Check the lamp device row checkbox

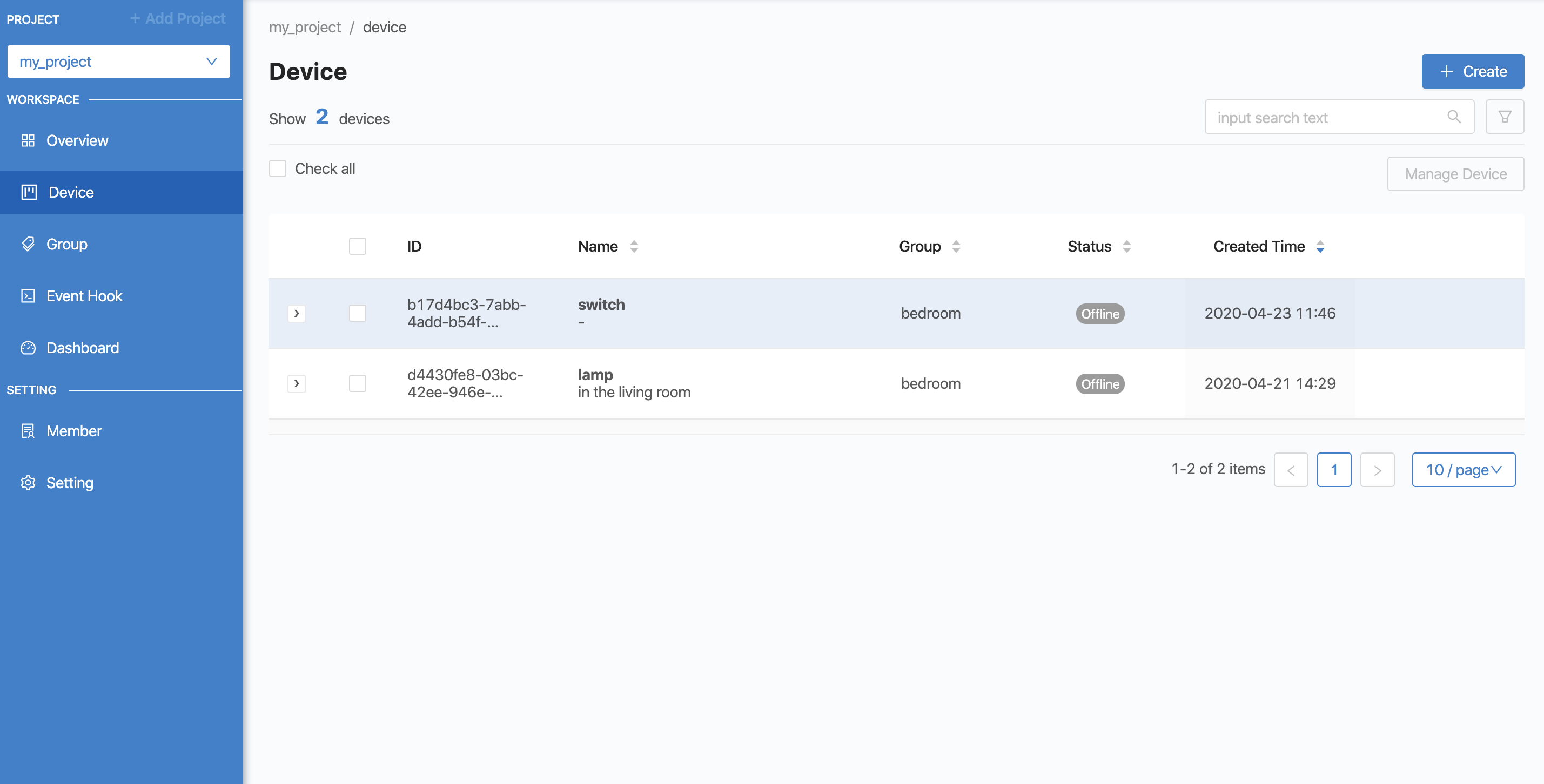tap(357, 384)
